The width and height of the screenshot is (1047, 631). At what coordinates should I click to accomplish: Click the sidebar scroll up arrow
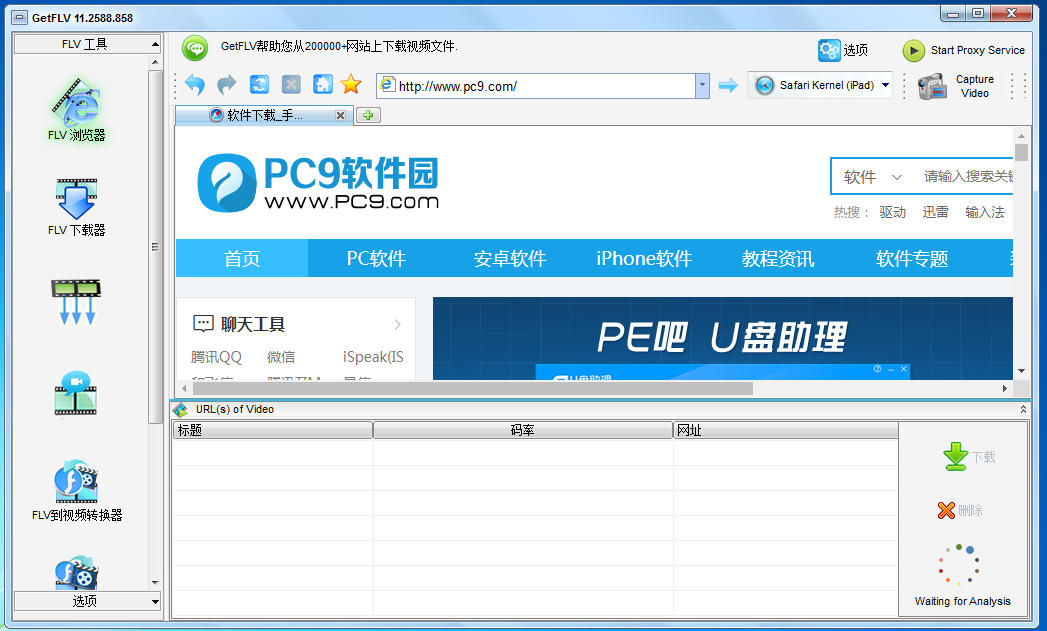(x=155, y=62)
